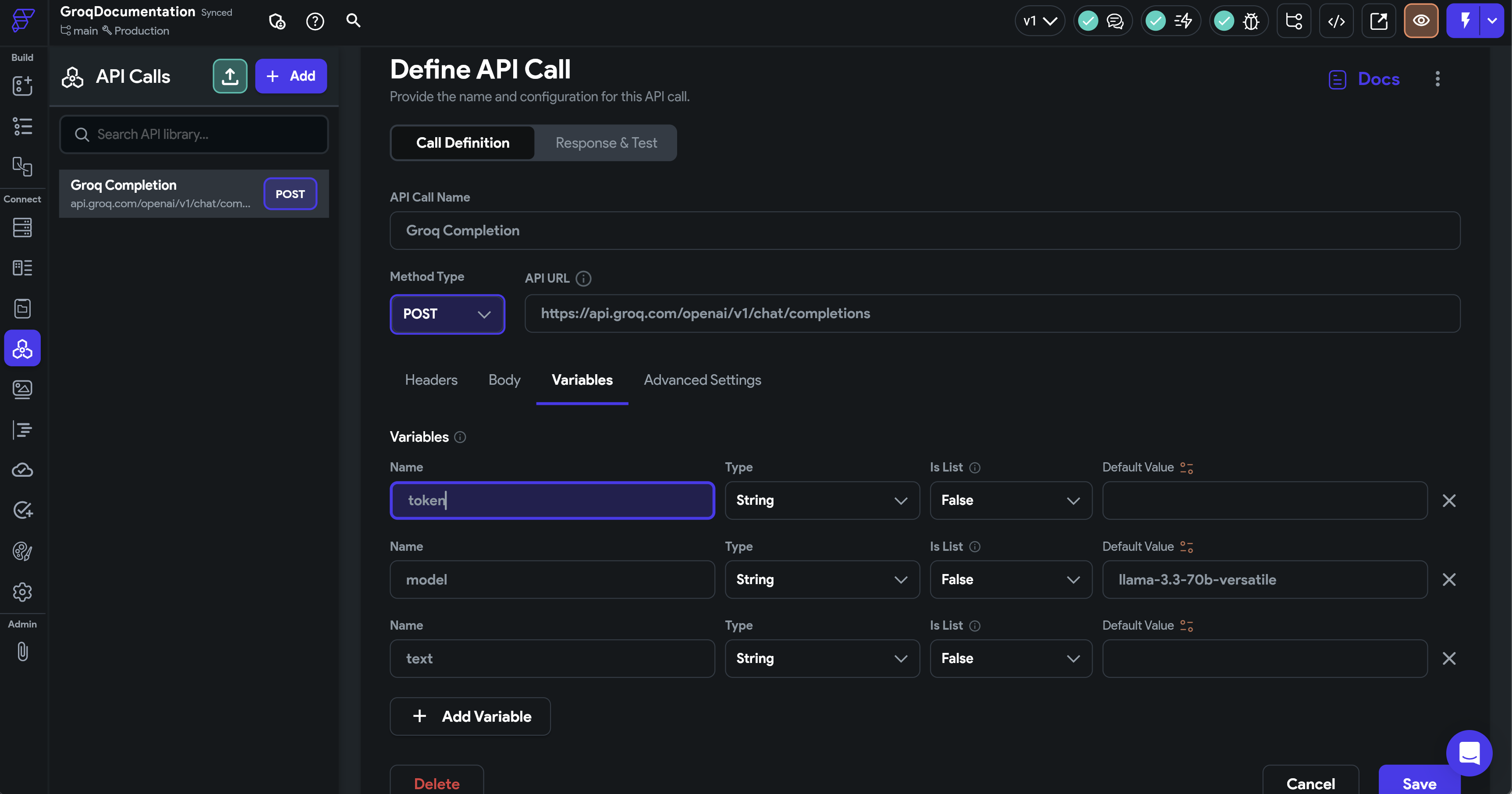Click the open-in-new-window run icon
This screenshot has width=1512, height=794.
tap(1379, 21)
